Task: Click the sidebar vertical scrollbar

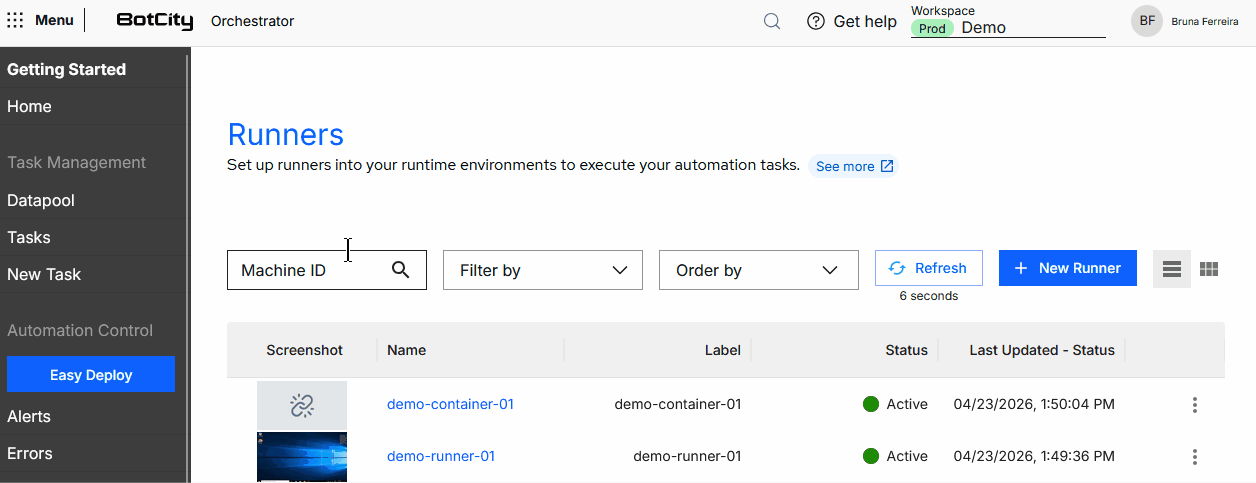Action: (187, 265)
